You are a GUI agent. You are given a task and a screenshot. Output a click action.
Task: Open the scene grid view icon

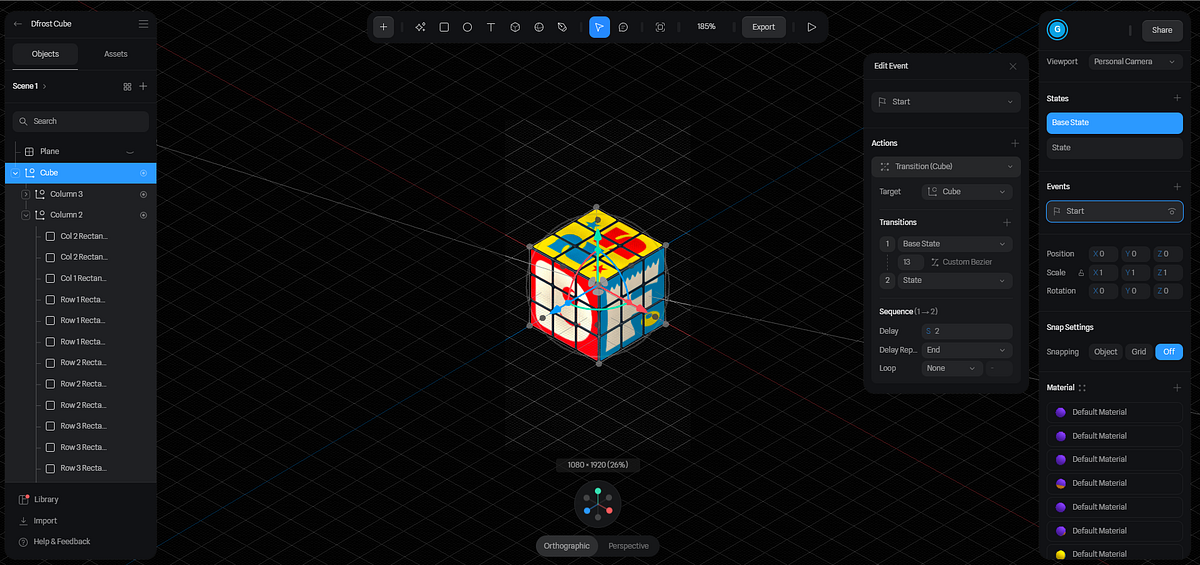click(127, 86)
